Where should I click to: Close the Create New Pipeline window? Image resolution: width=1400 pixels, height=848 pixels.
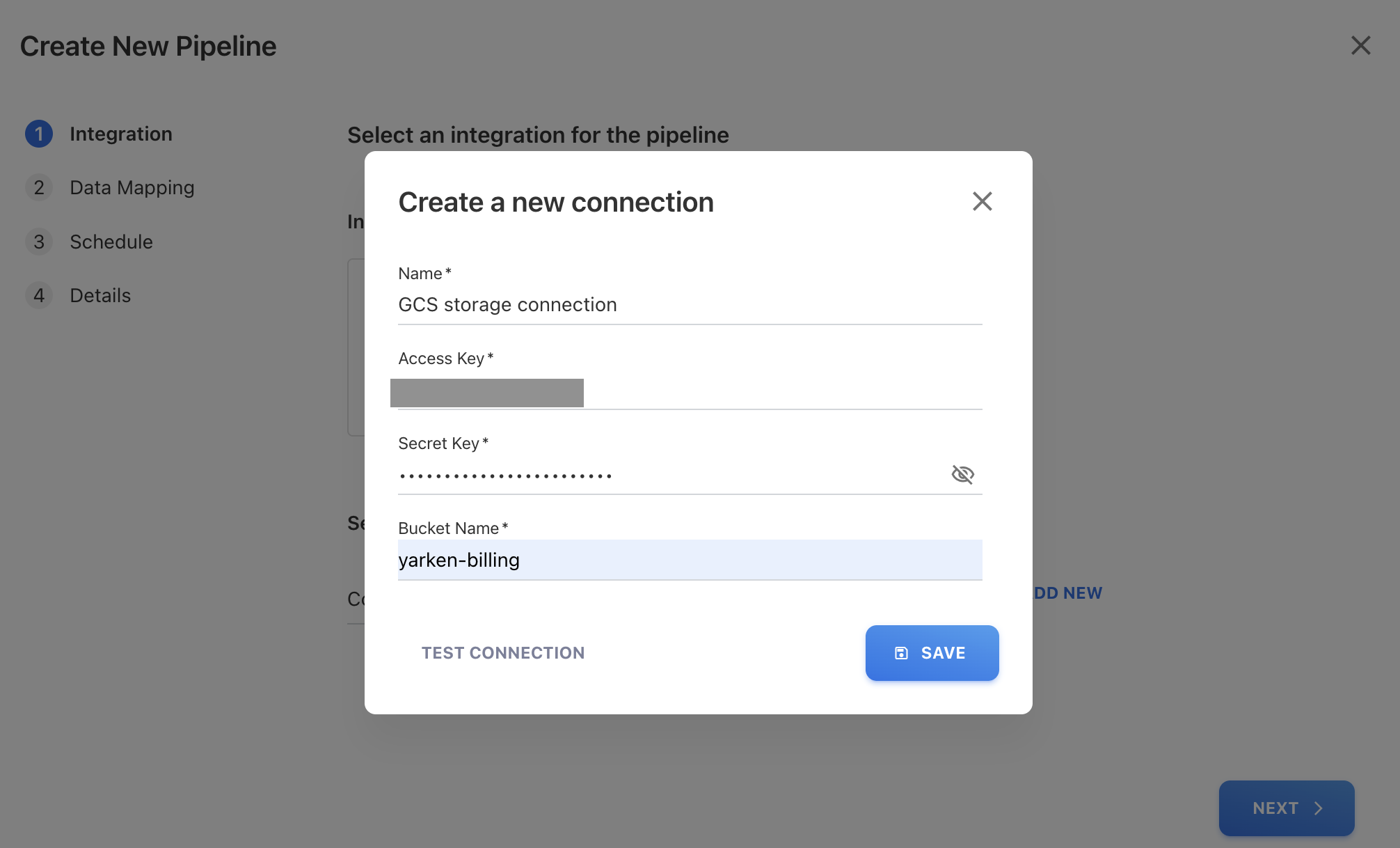(1360, 46)
